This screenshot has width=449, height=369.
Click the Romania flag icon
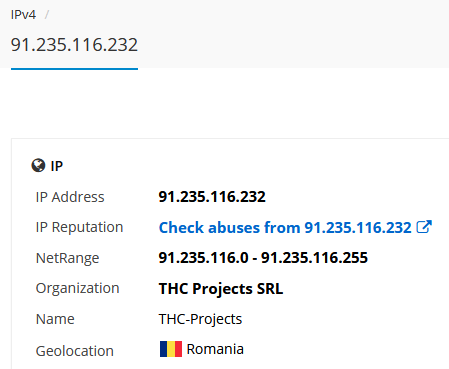[x=171, y=349]
